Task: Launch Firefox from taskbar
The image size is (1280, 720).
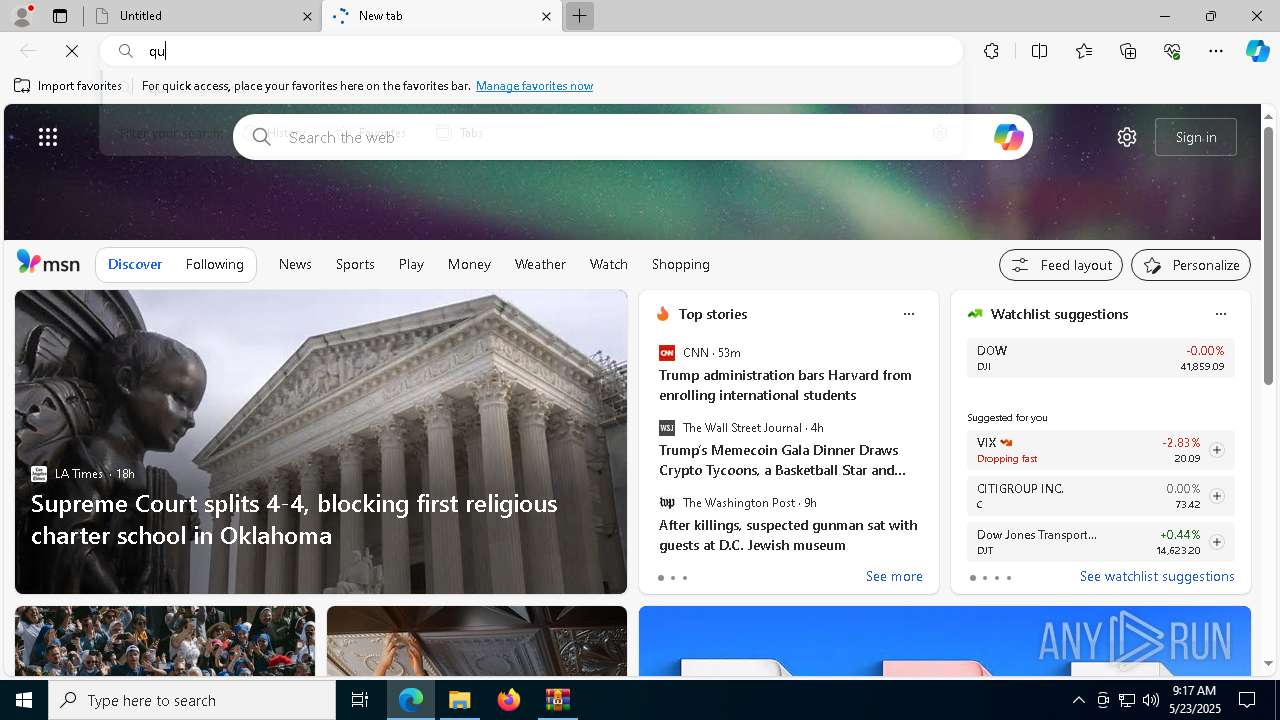Action: 509,700
